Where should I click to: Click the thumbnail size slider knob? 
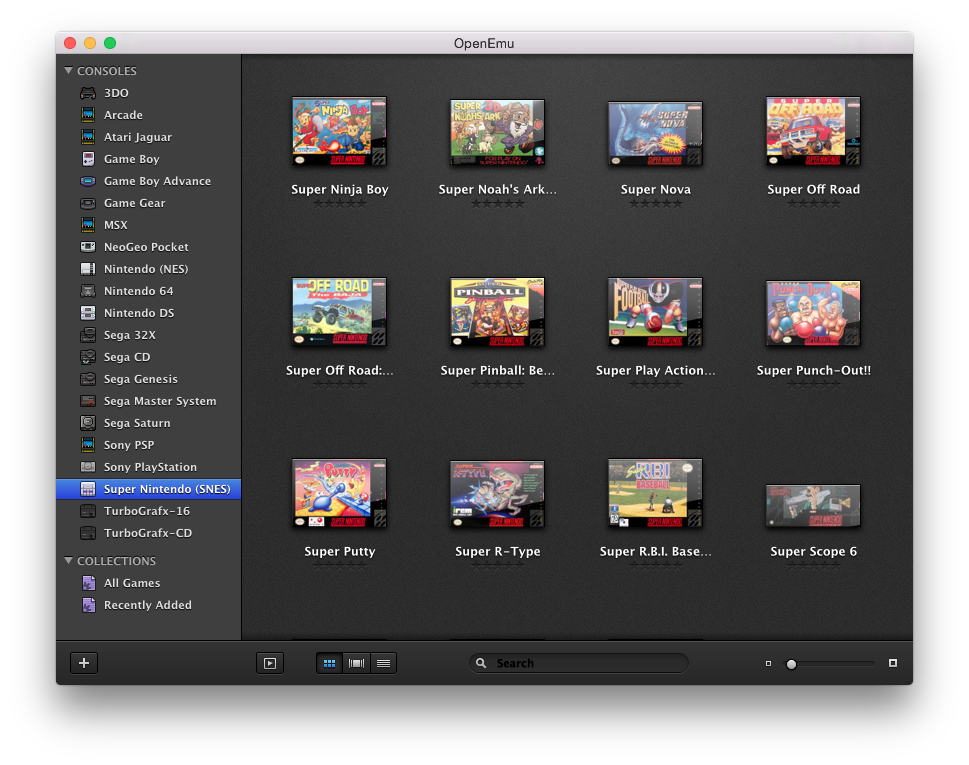coord(791,664)
